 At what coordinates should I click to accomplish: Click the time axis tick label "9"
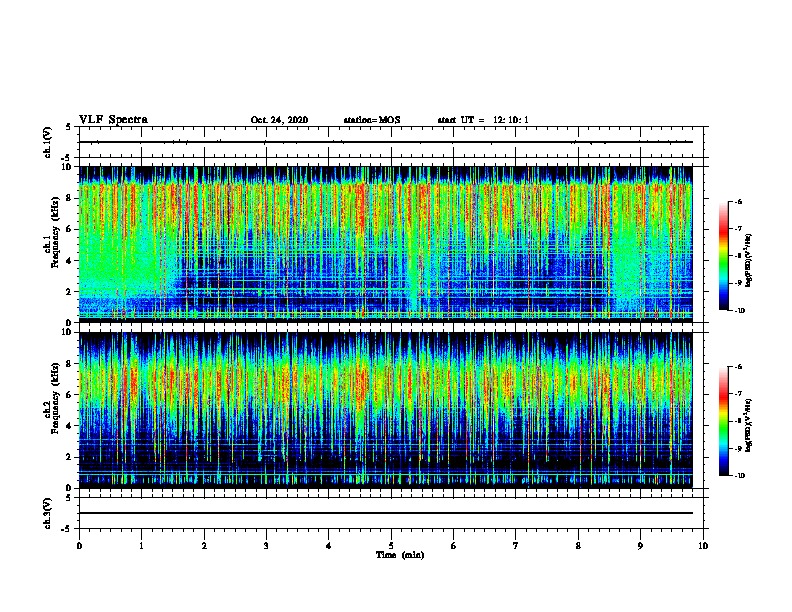pos(640,546)
